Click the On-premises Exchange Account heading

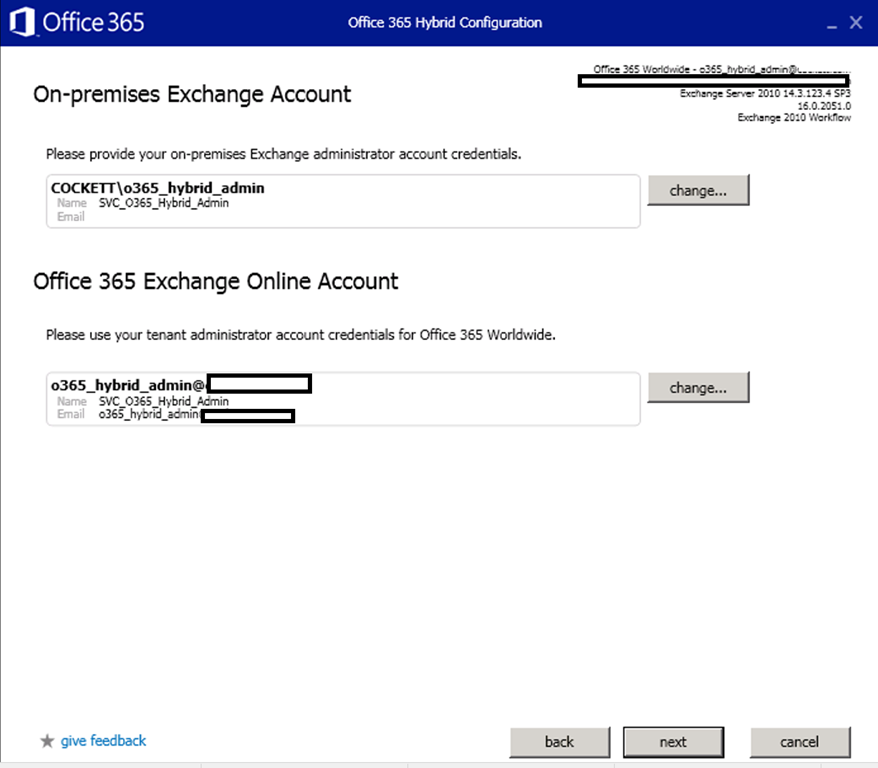192,94
